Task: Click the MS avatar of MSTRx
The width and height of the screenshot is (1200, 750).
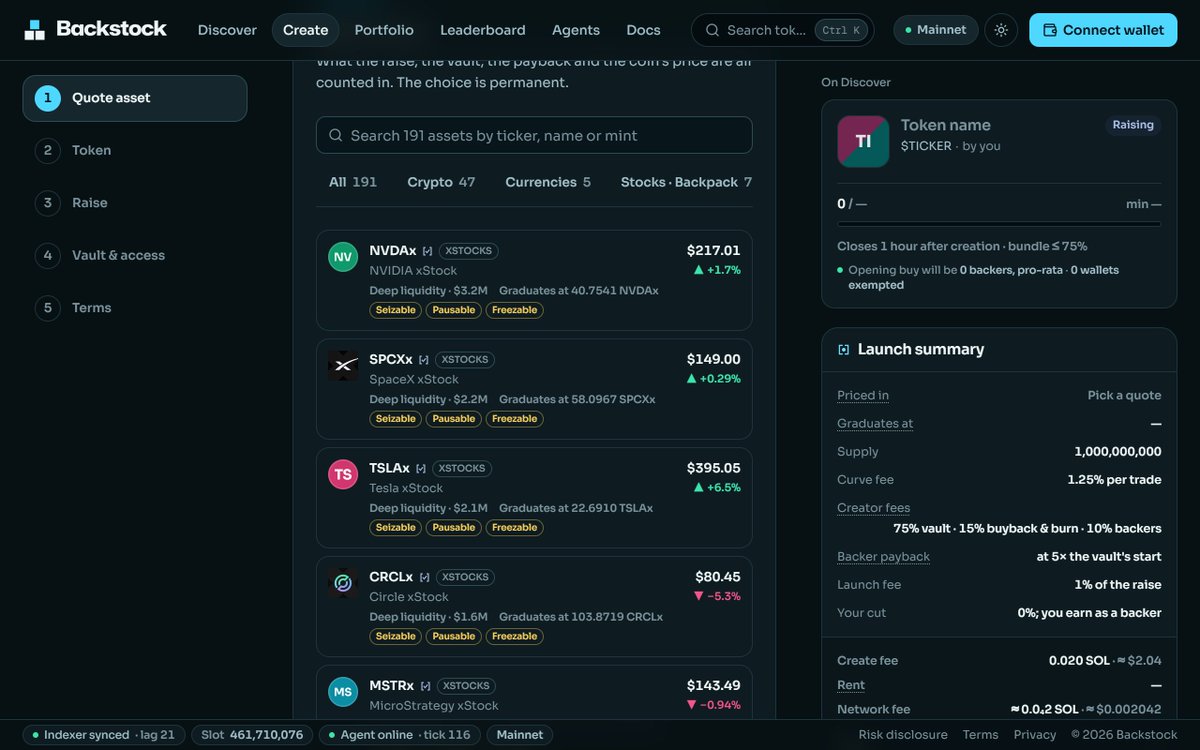Action: coord(343,692)
